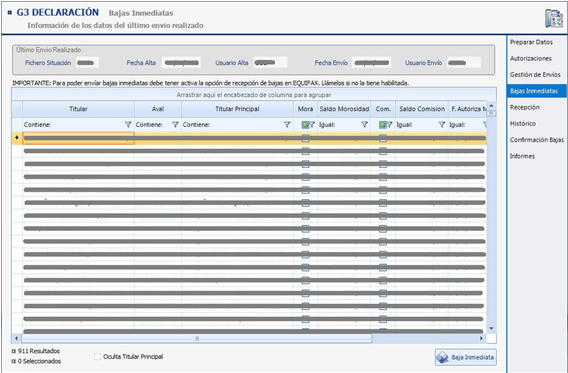Image resolution: width=568 pixels, height=373 pixels.
Task: Click '0 Seleccionados' count text
Action: tap(39, 361)
